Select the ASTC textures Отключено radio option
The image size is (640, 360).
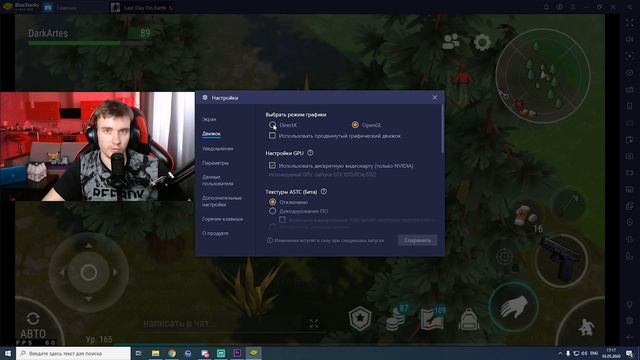point(272,202)
